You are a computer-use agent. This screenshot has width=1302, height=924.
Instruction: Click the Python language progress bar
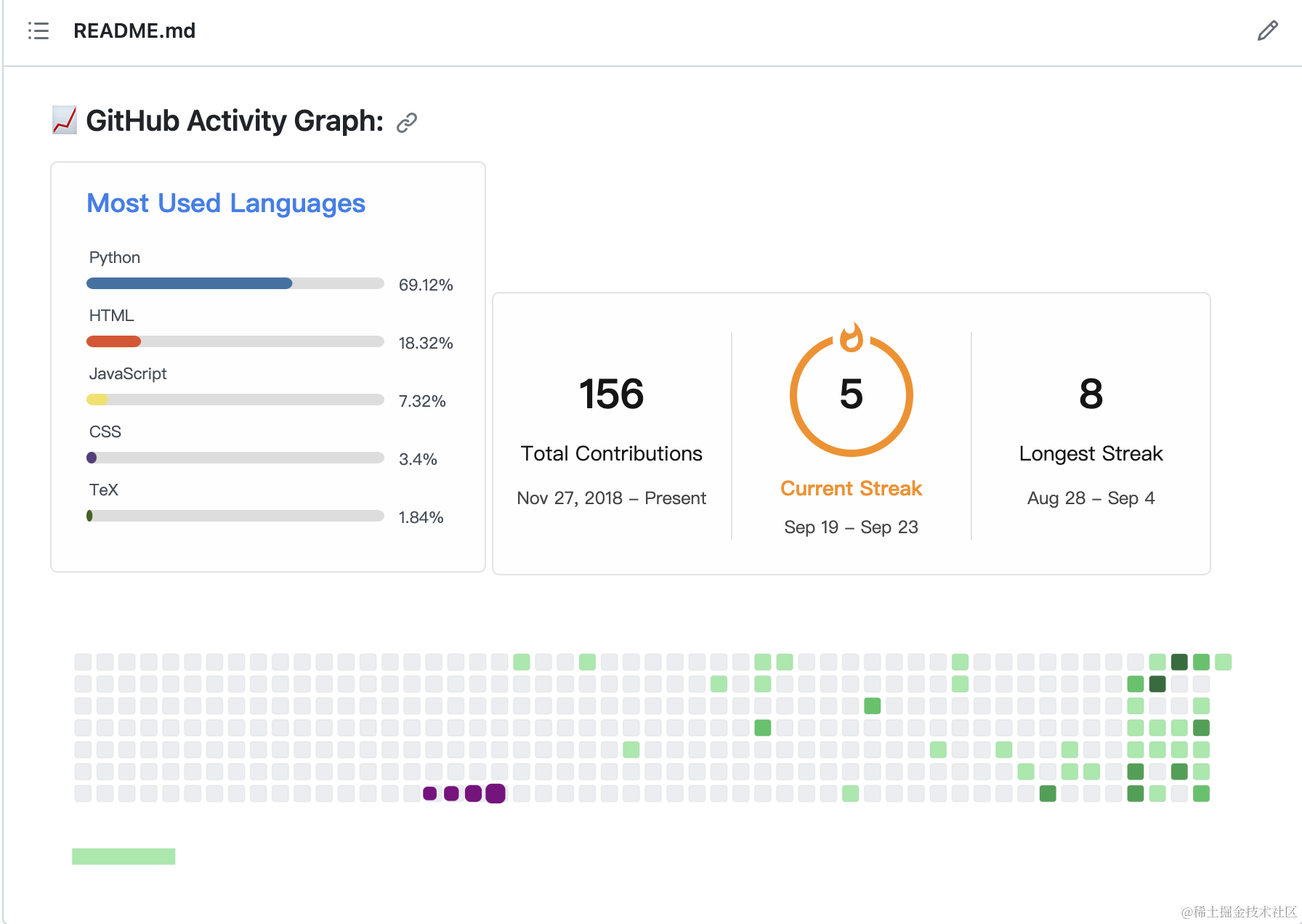[x=235, y=283]
